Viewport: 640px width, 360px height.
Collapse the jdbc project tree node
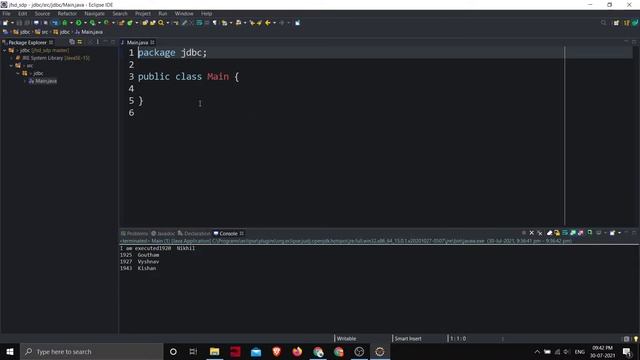pos(4,51)
